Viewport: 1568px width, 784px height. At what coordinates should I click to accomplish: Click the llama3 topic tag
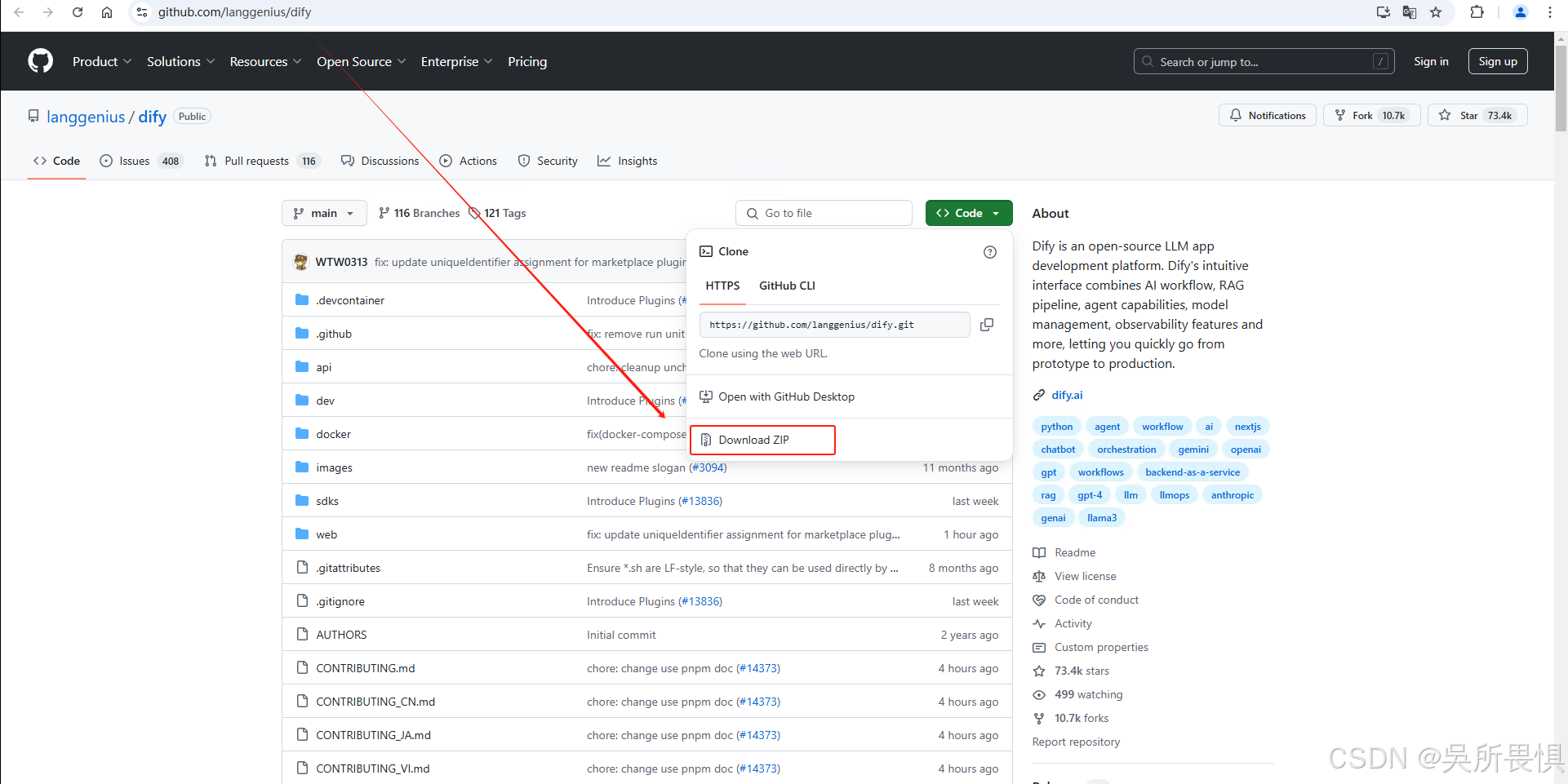pos(1102,518)
